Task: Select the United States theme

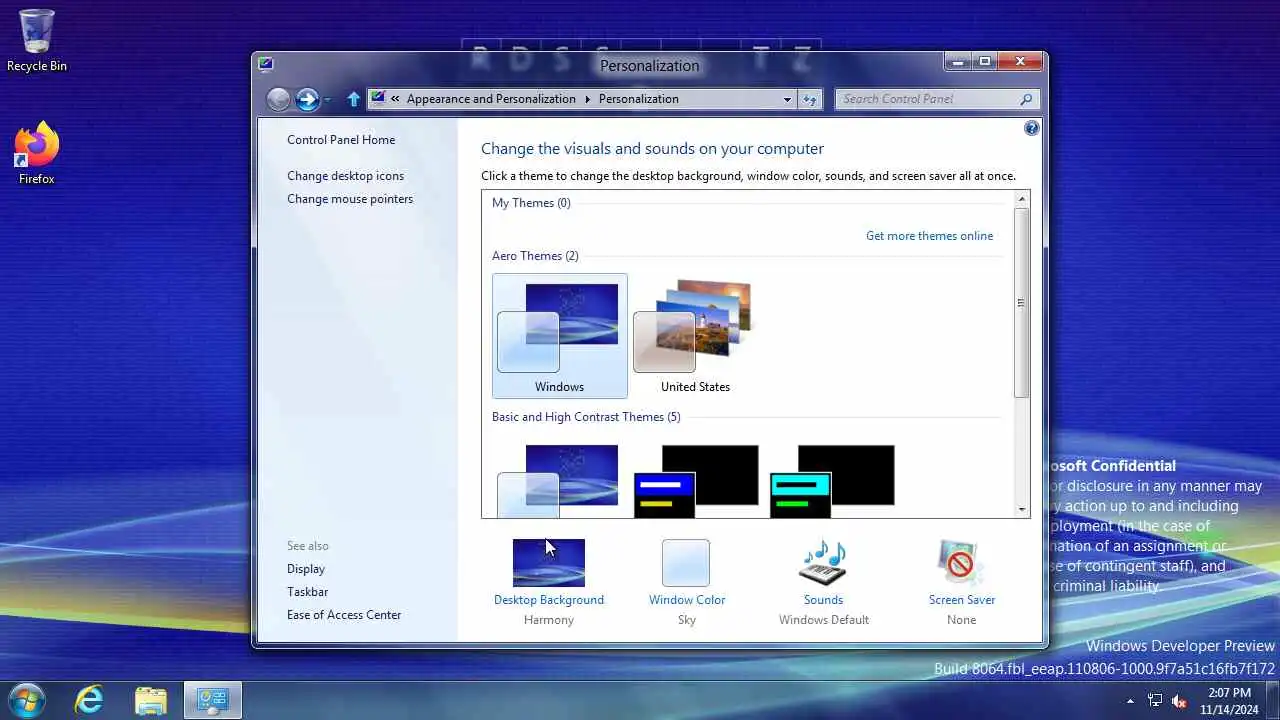Action: click(x=695, y=336)
